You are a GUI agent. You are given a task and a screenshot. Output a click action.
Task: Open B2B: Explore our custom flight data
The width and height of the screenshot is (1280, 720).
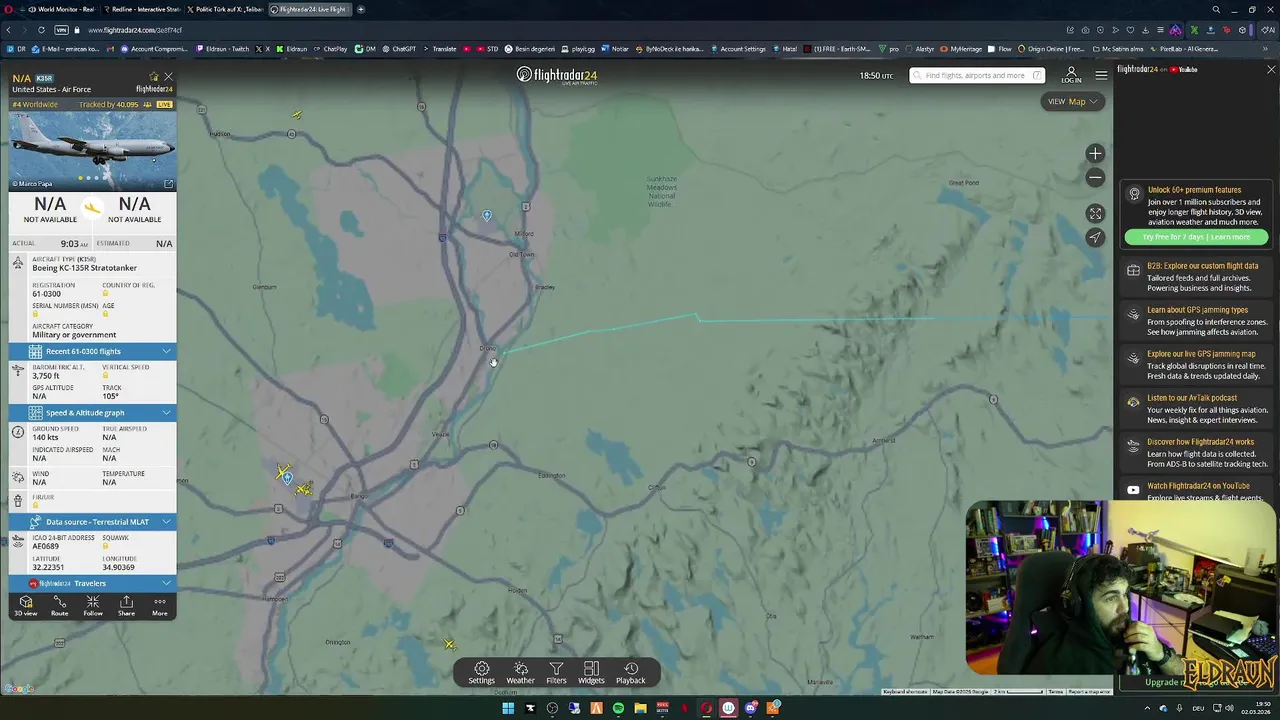(x=1196, y=277)
